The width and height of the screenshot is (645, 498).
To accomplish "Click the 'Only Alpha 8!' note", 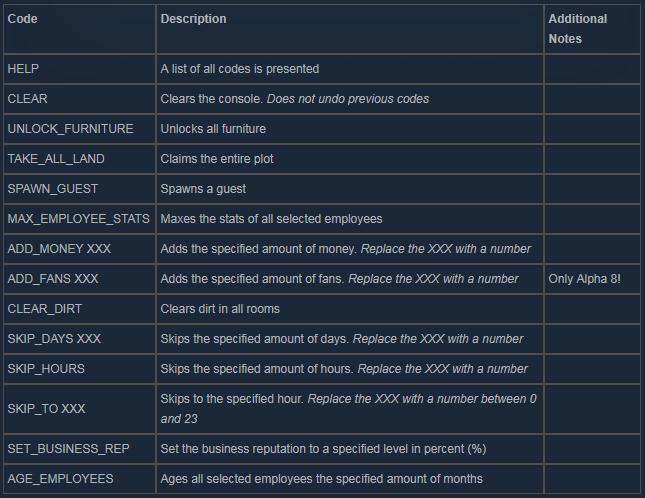I will pyautogui.click(x=585, y=279).
